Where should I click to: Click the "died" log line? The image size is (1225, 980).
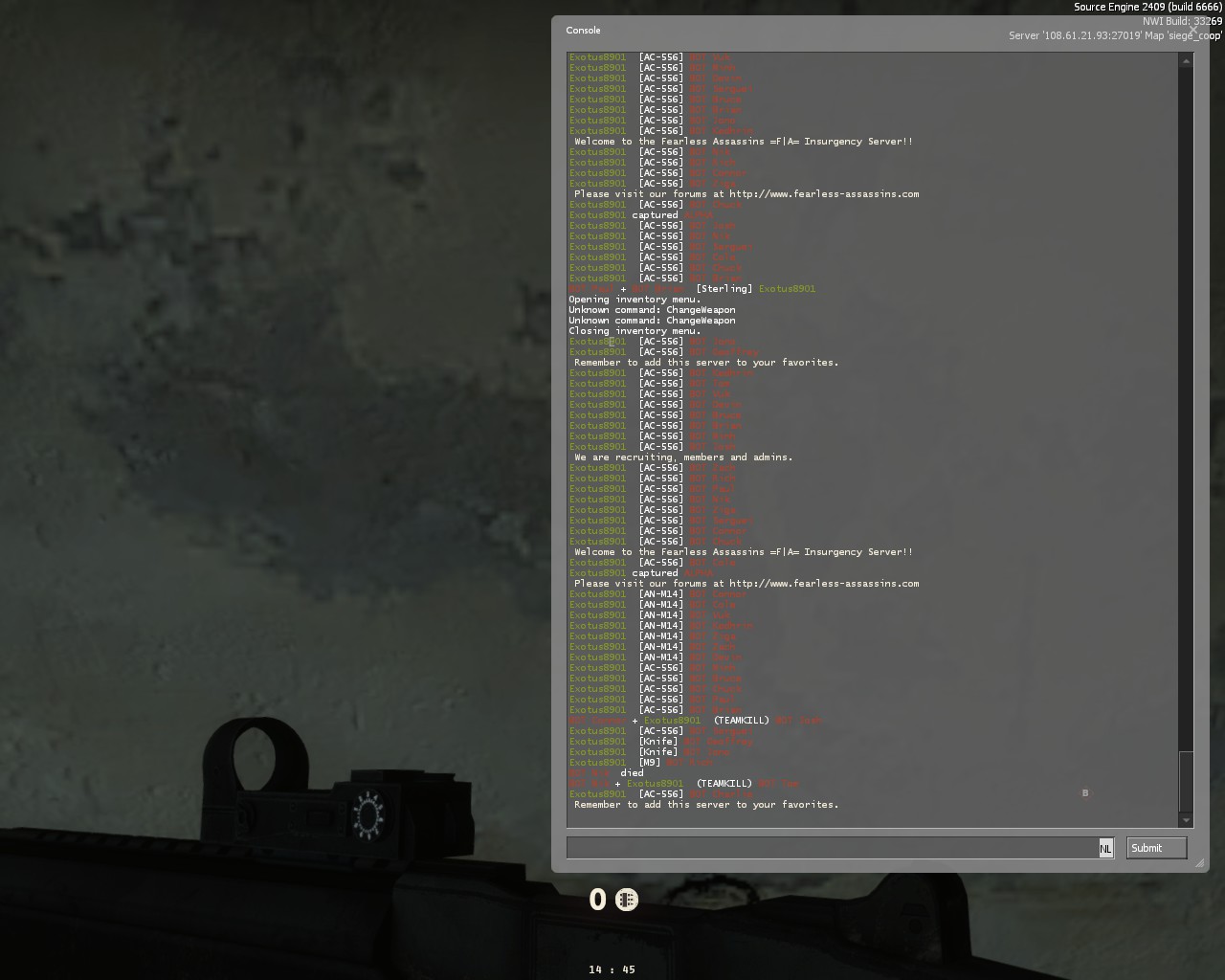(x=607, y=773)
